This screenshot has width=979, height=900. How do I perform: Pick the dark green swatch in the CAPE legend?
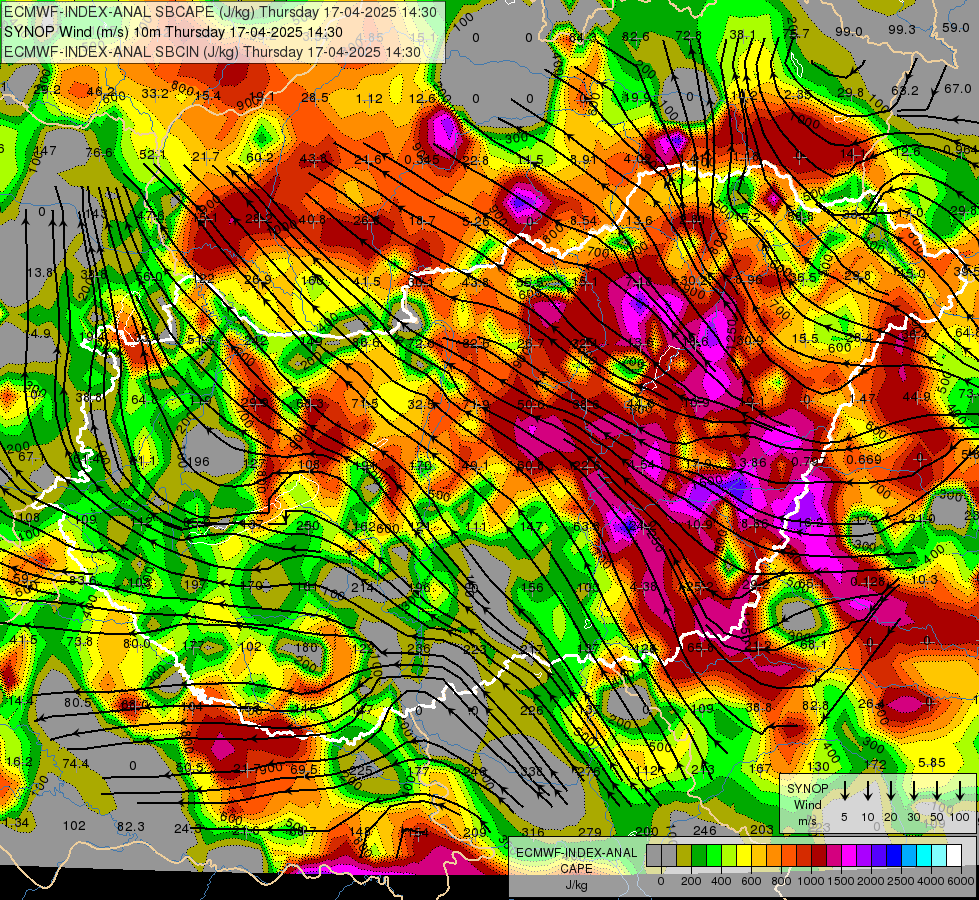(x=699, y=856)
